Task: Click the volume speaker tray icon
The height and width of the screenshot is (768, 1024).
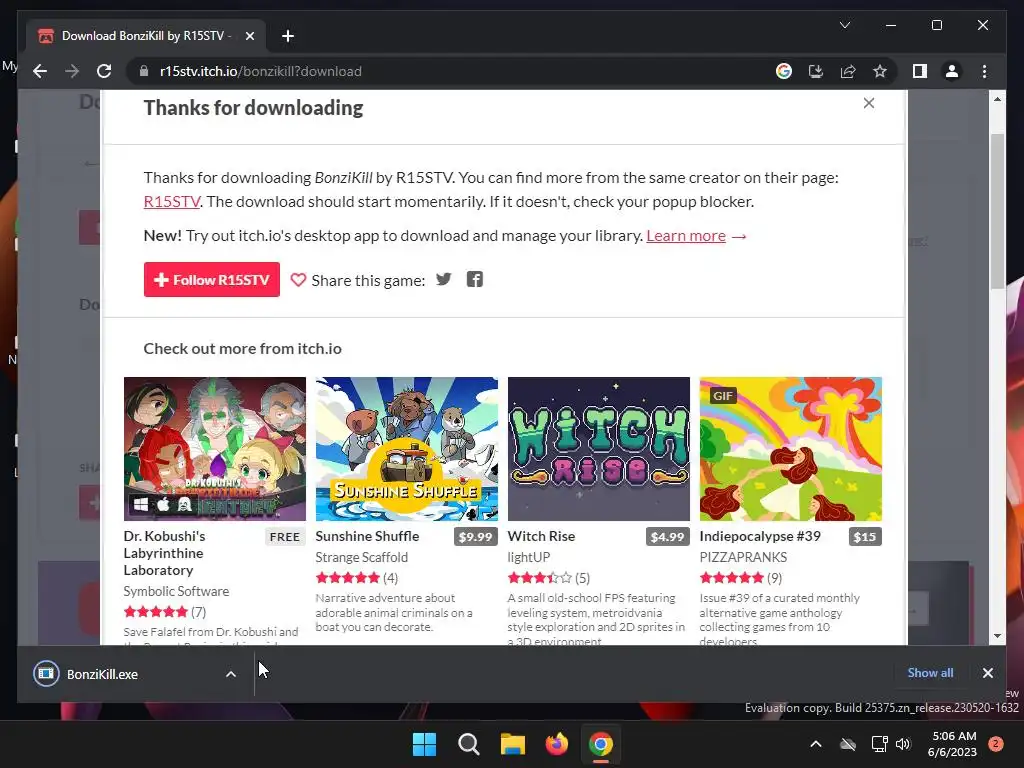Action: tap(903, 744)
